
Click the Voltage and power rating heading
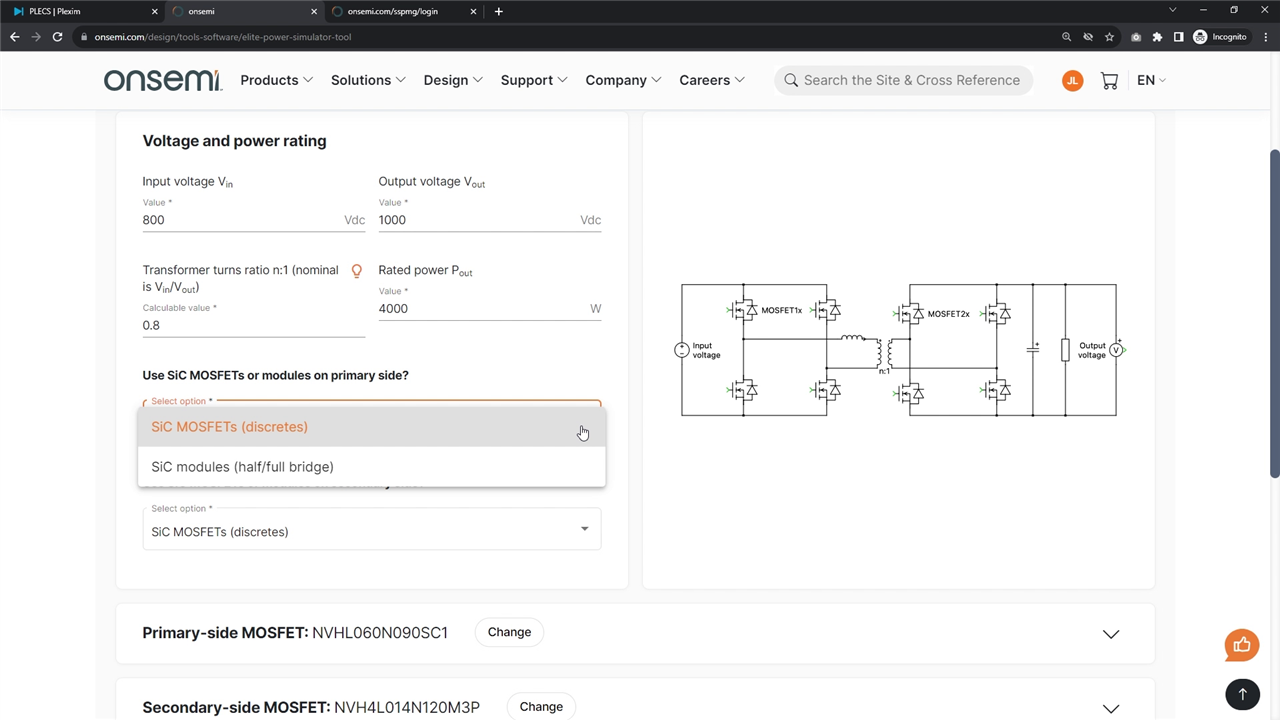click(234, 141)
